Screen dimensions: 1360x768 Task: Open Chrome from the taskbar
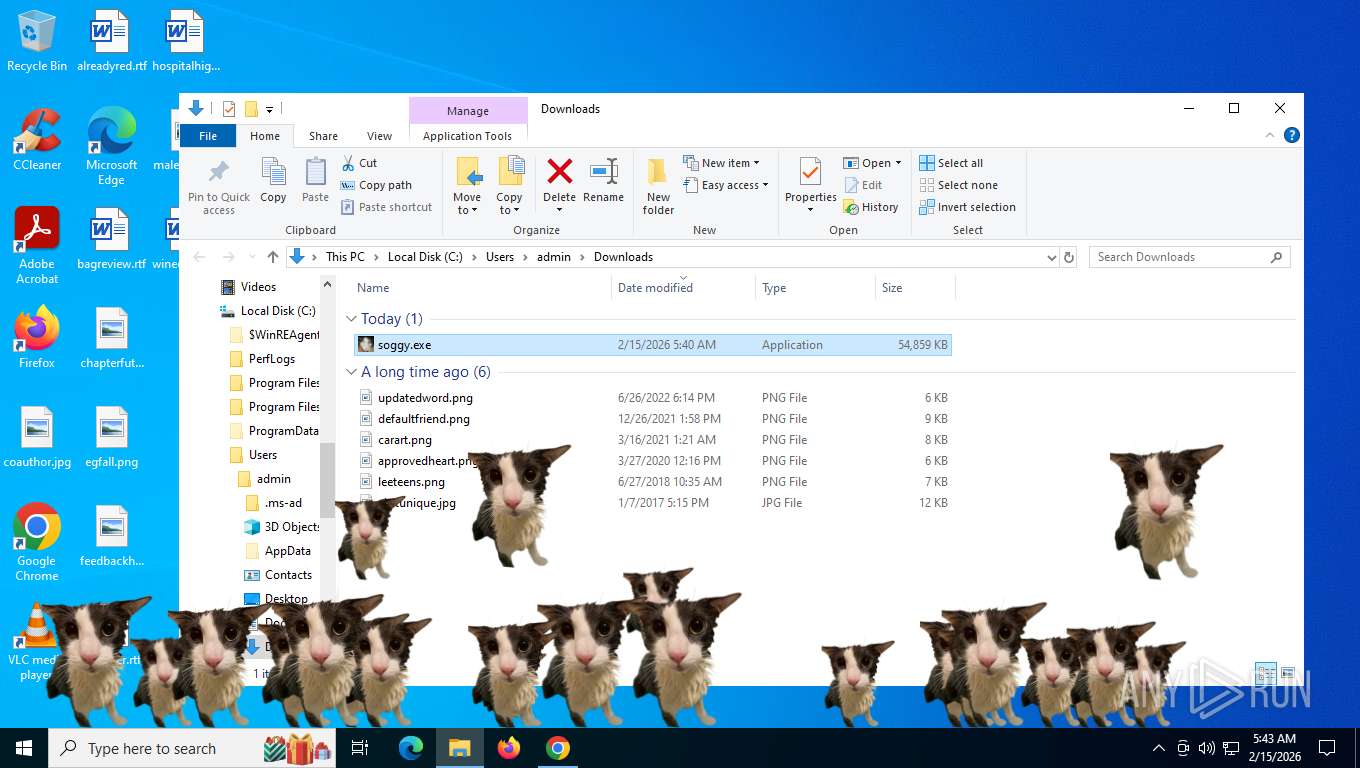tap(558, 748)
